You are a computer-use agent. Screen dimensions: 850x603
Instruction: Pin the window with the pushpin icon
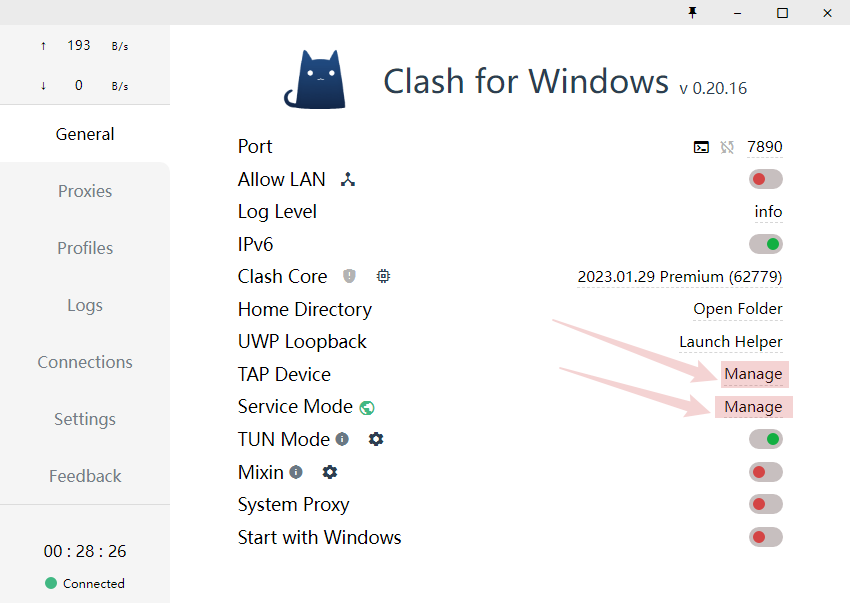pyautogui.click(x=692, y=12)
